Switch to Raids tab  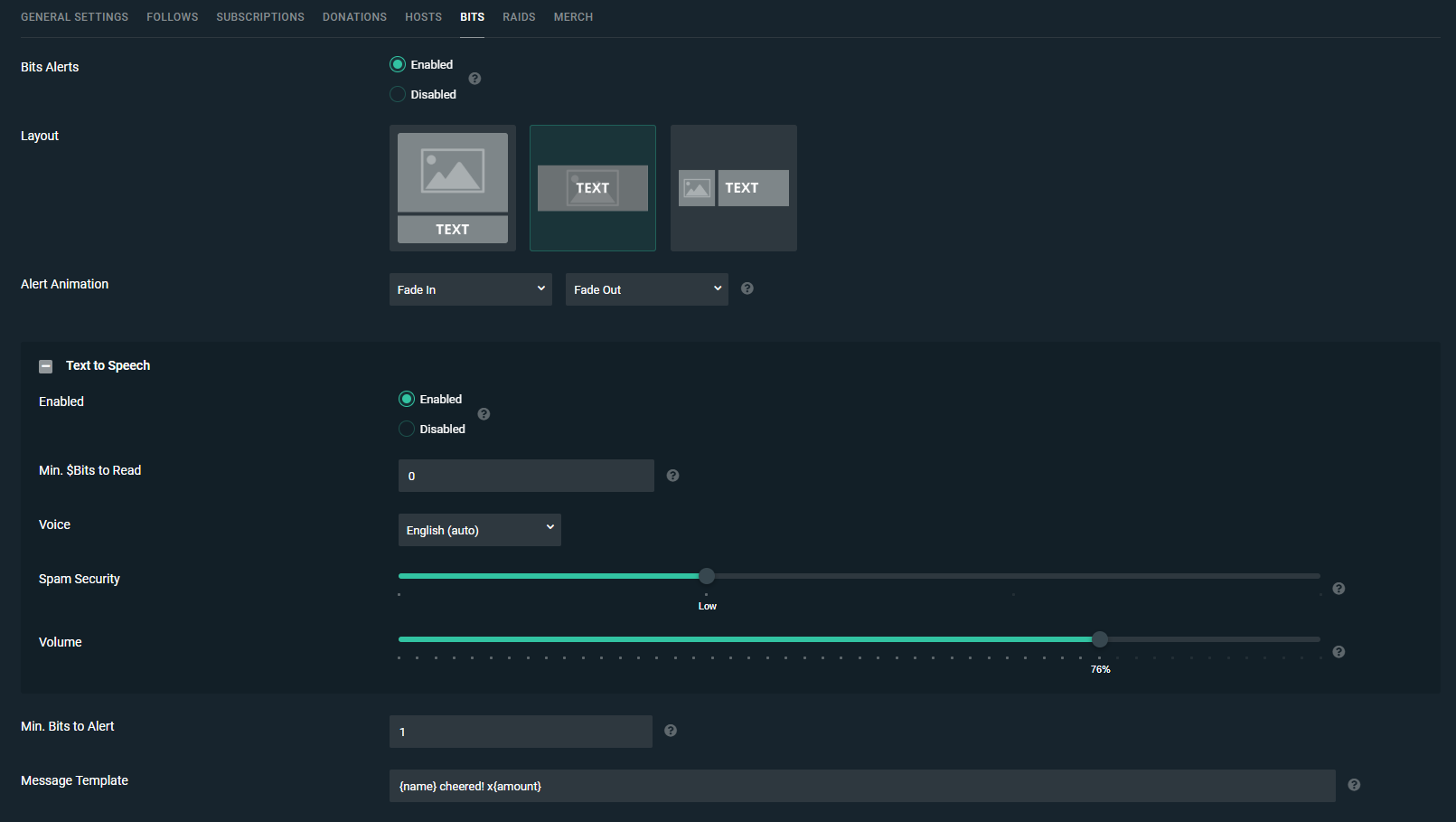click(x=519, y=17)
